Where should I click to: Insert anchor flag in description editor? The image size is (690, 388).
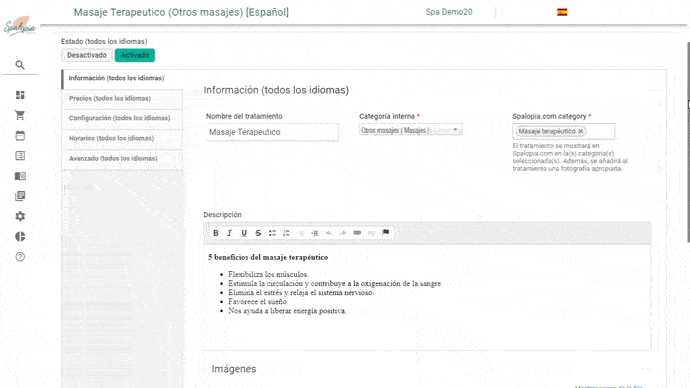coord(385,232)
